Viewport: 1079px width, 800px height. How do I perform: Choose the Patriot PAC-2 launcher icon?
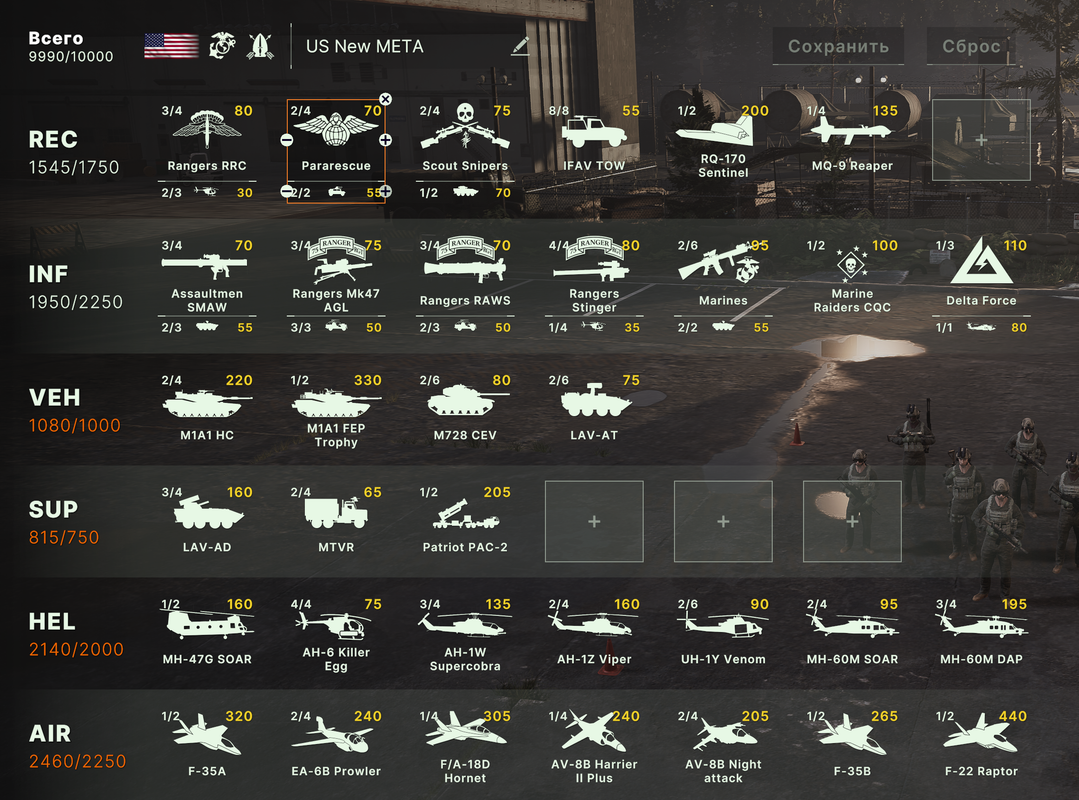pyautogui.click(x=465, y=514)
